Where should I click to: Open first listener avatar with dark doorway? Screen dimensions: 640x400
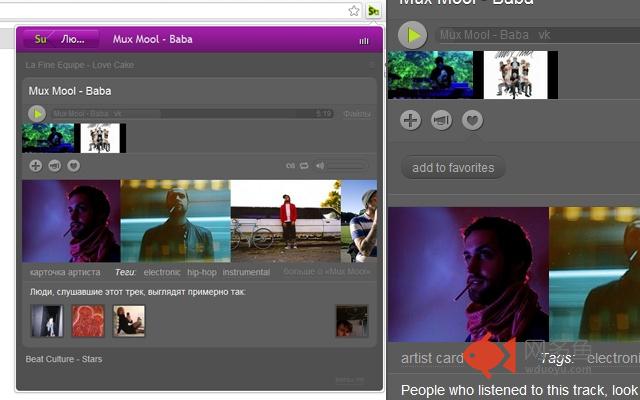pos(47,321)
